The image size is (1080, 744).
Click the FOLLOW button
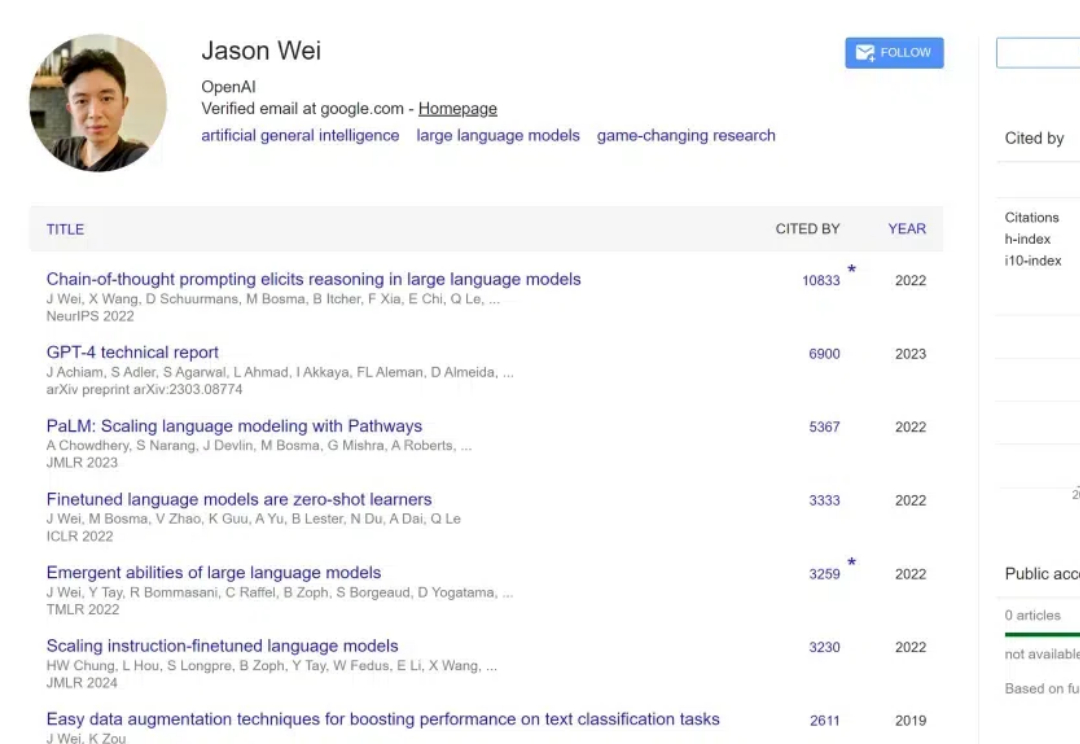894,52
